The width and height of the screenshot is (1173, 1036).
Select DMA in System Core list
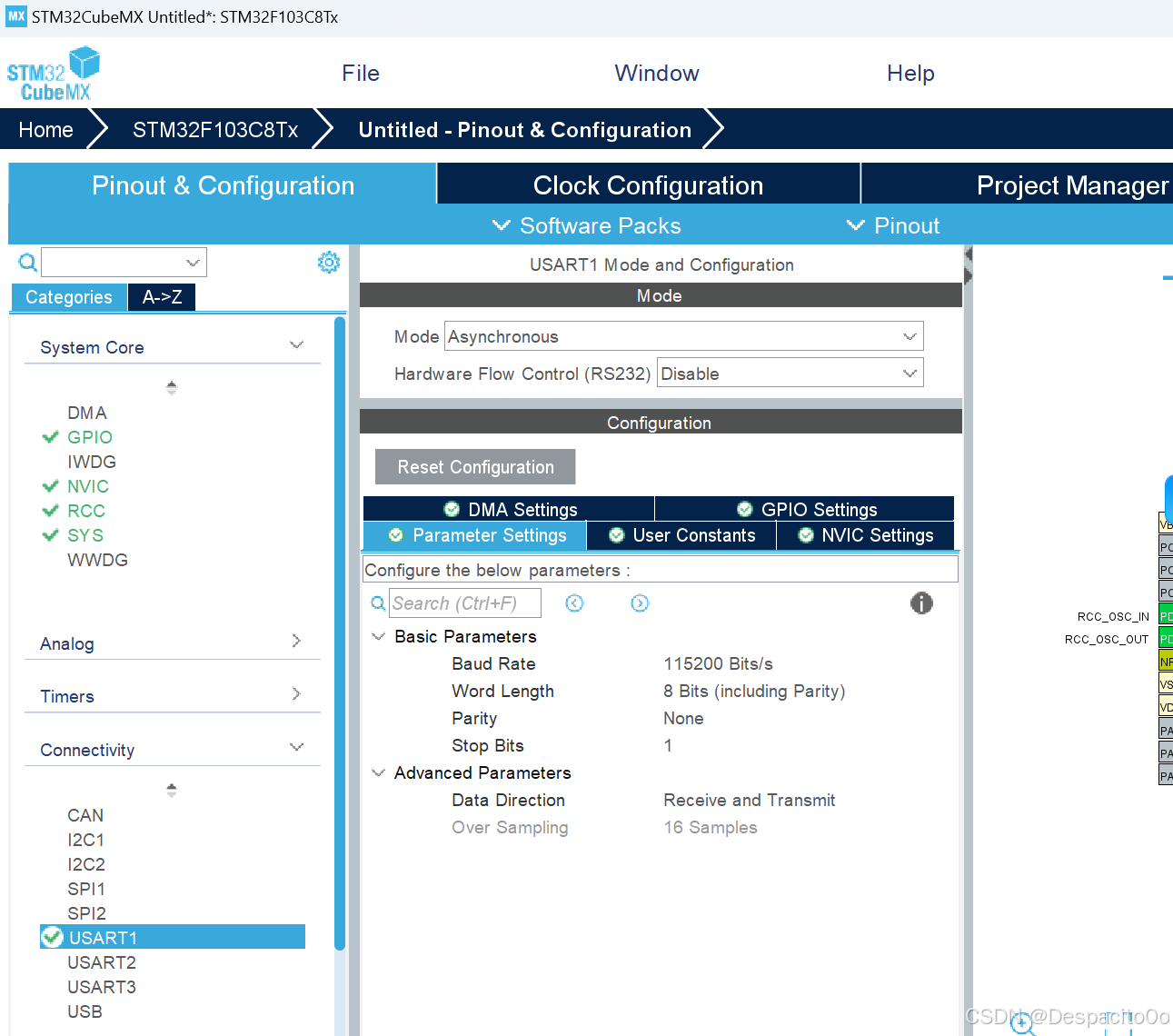pos(87,413)
